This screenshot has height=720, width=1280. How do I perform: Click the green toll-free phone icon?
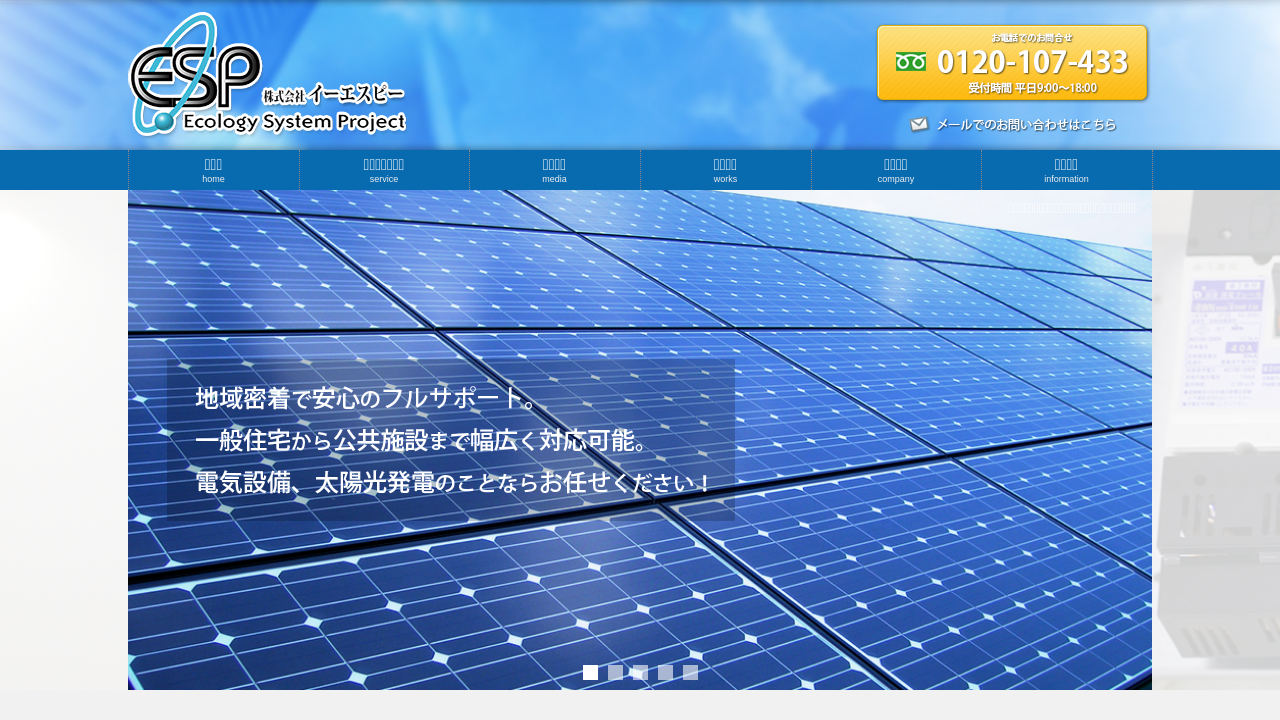(910, 62)
